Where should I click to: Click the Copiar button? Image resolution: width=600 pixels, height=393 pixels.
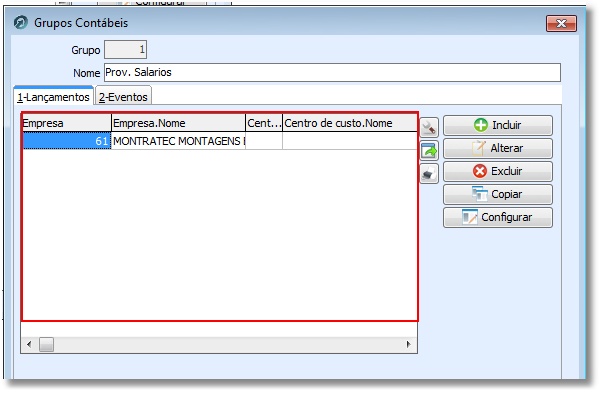[x=498, y=194]
